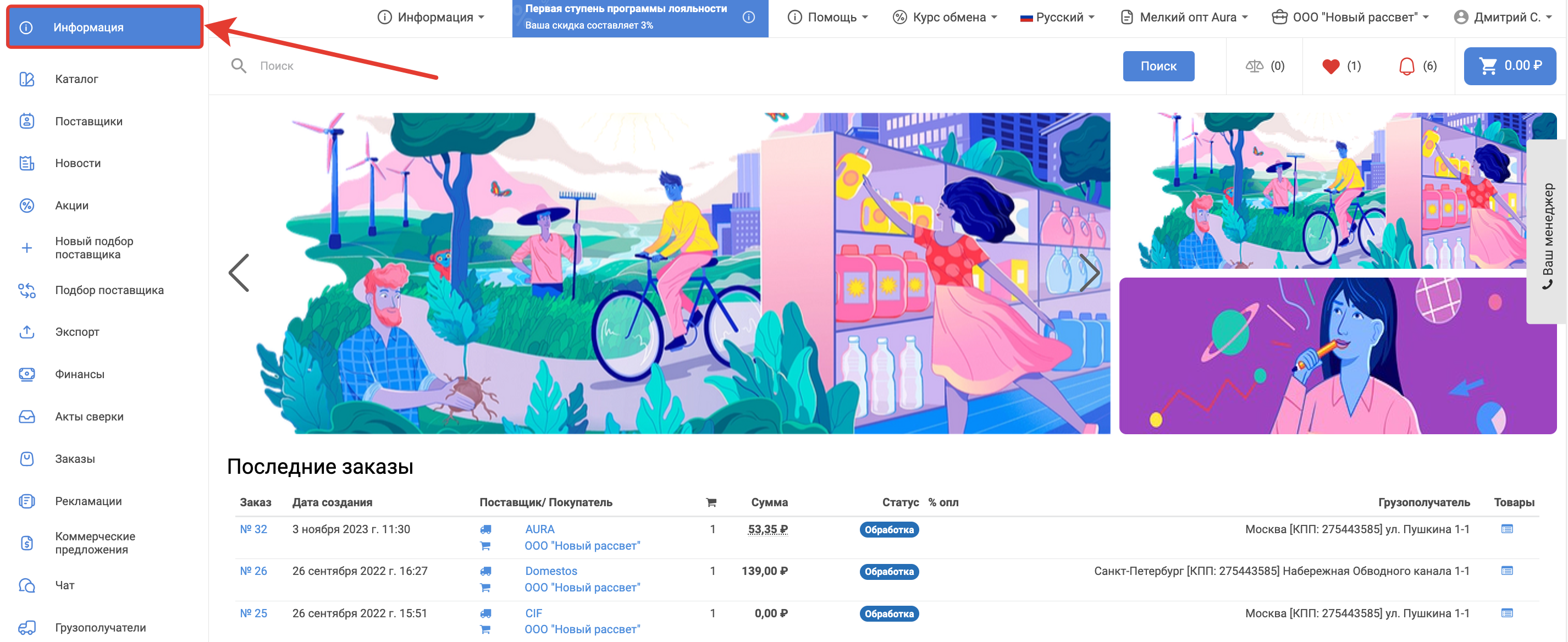The width and height of the screenshot is (1568, 642).
Task: Open the shopping cart showing 0.00 ₽
Action: pyautogui.click(x=1509, y=66)
